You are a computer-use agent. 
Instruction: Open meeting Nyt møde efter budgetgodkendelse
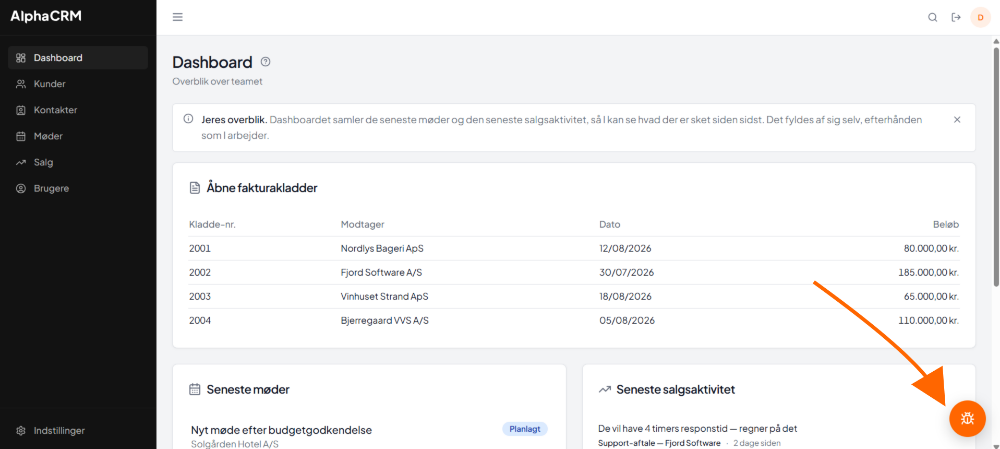[281, 430]
